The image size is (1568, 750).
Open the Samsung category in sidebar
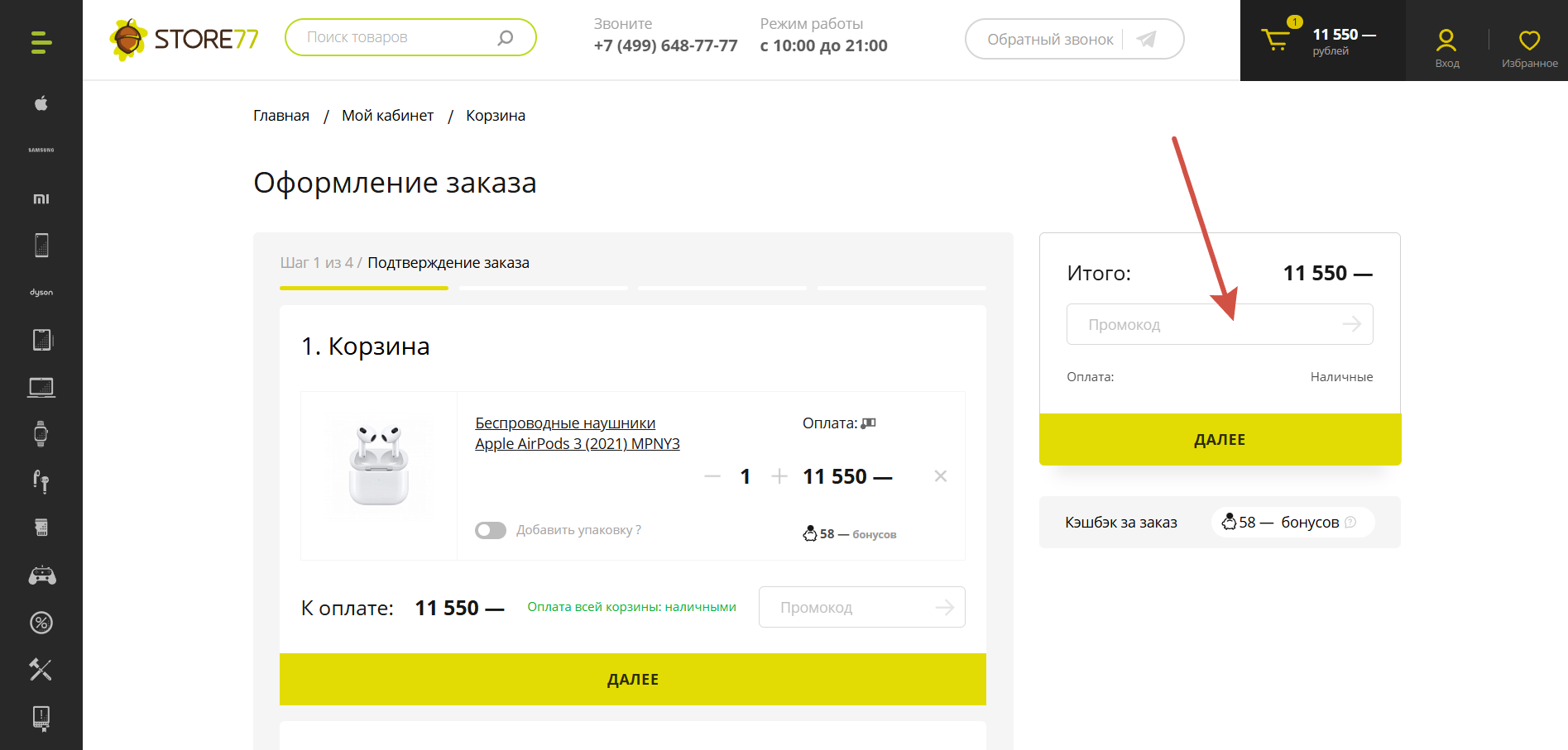[41, 150]
